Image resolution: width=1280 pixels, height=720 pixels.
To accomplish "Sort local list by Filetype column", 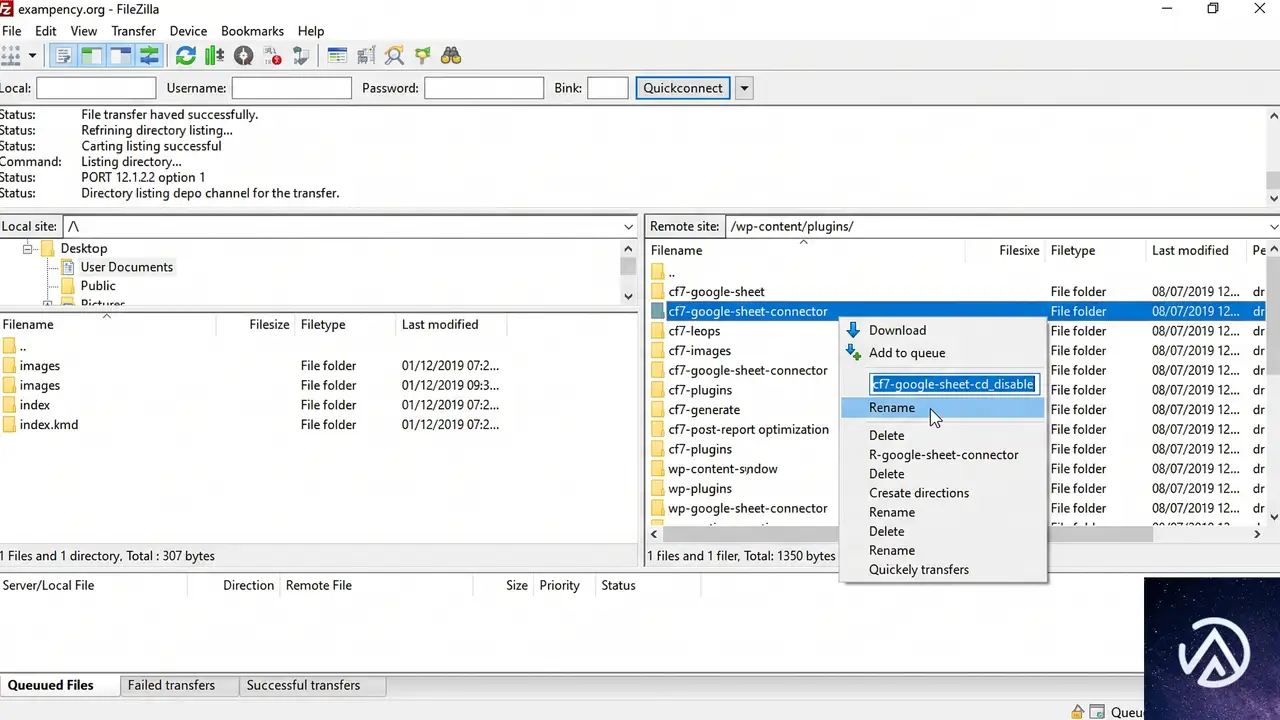I will pyautogui.click(x=323, y=325).
